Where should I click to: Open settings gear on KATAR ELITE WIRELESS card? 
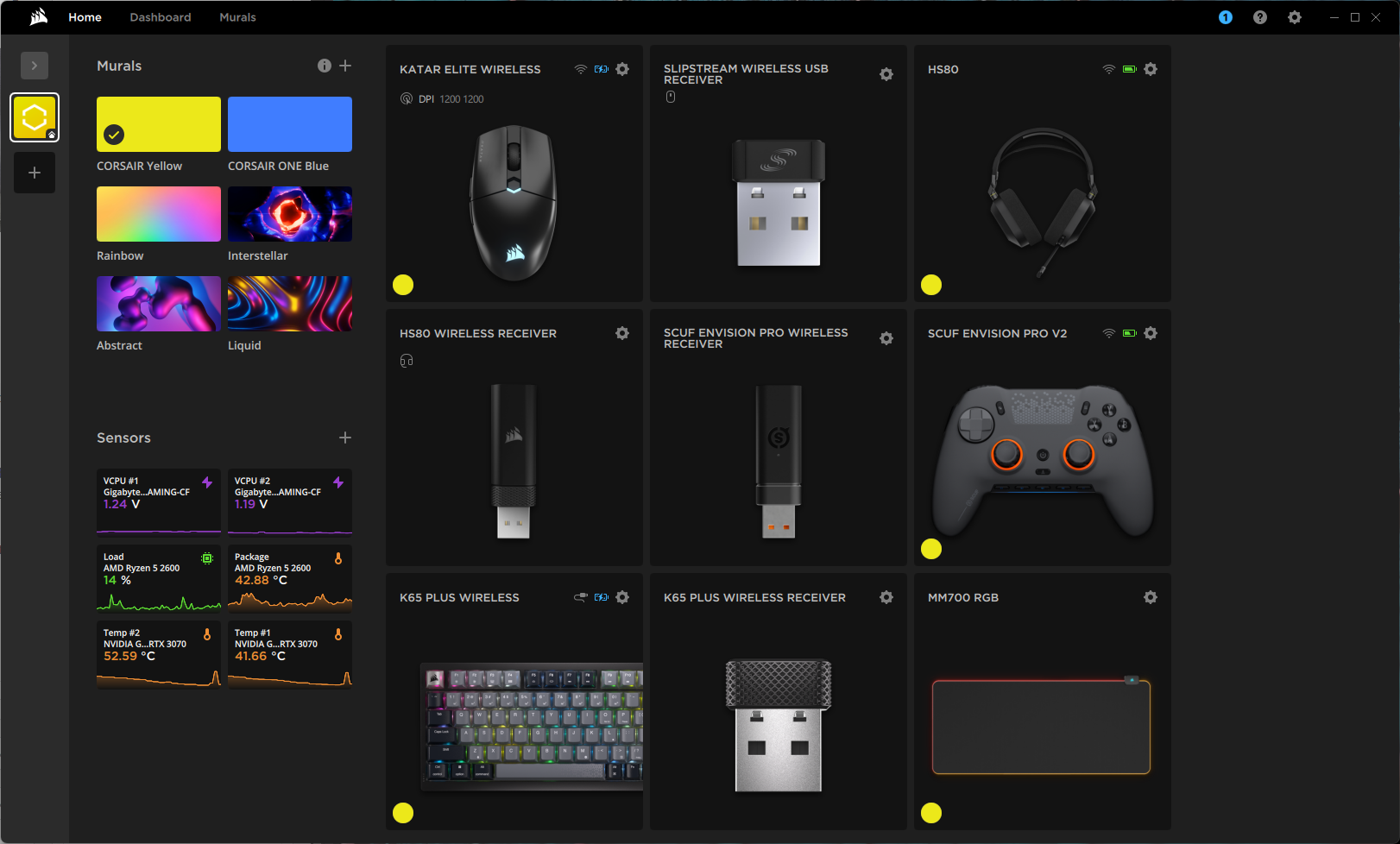tap(622, 69)
